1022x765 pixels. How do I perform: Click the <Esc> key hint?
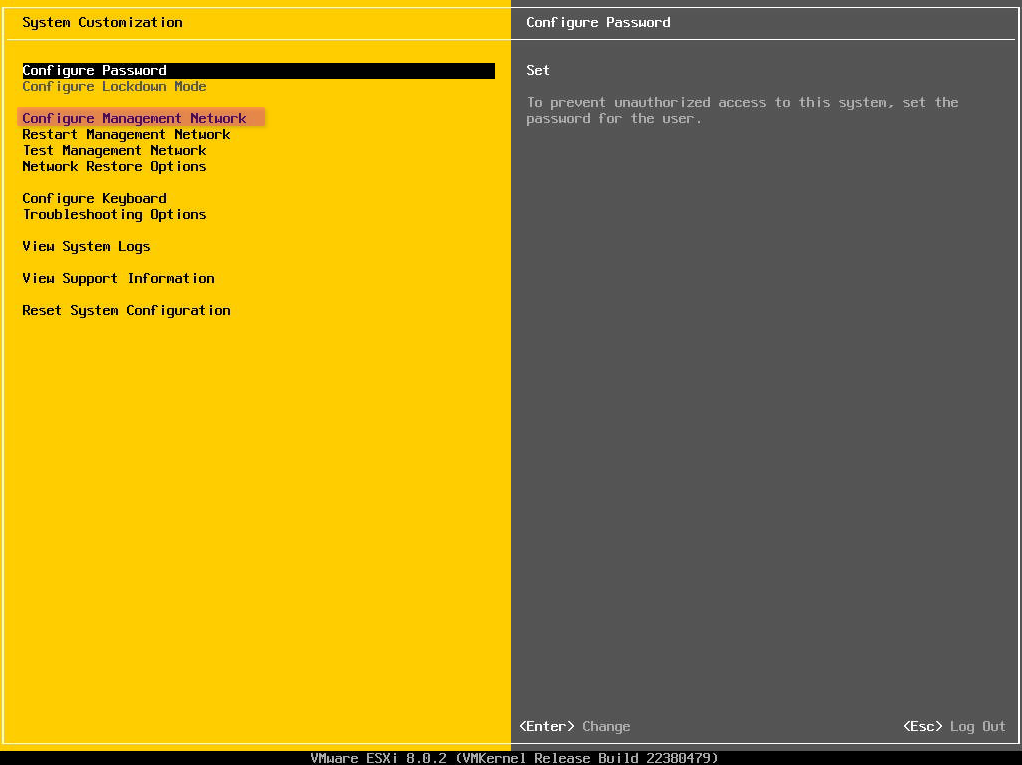[x=922, y=727]
